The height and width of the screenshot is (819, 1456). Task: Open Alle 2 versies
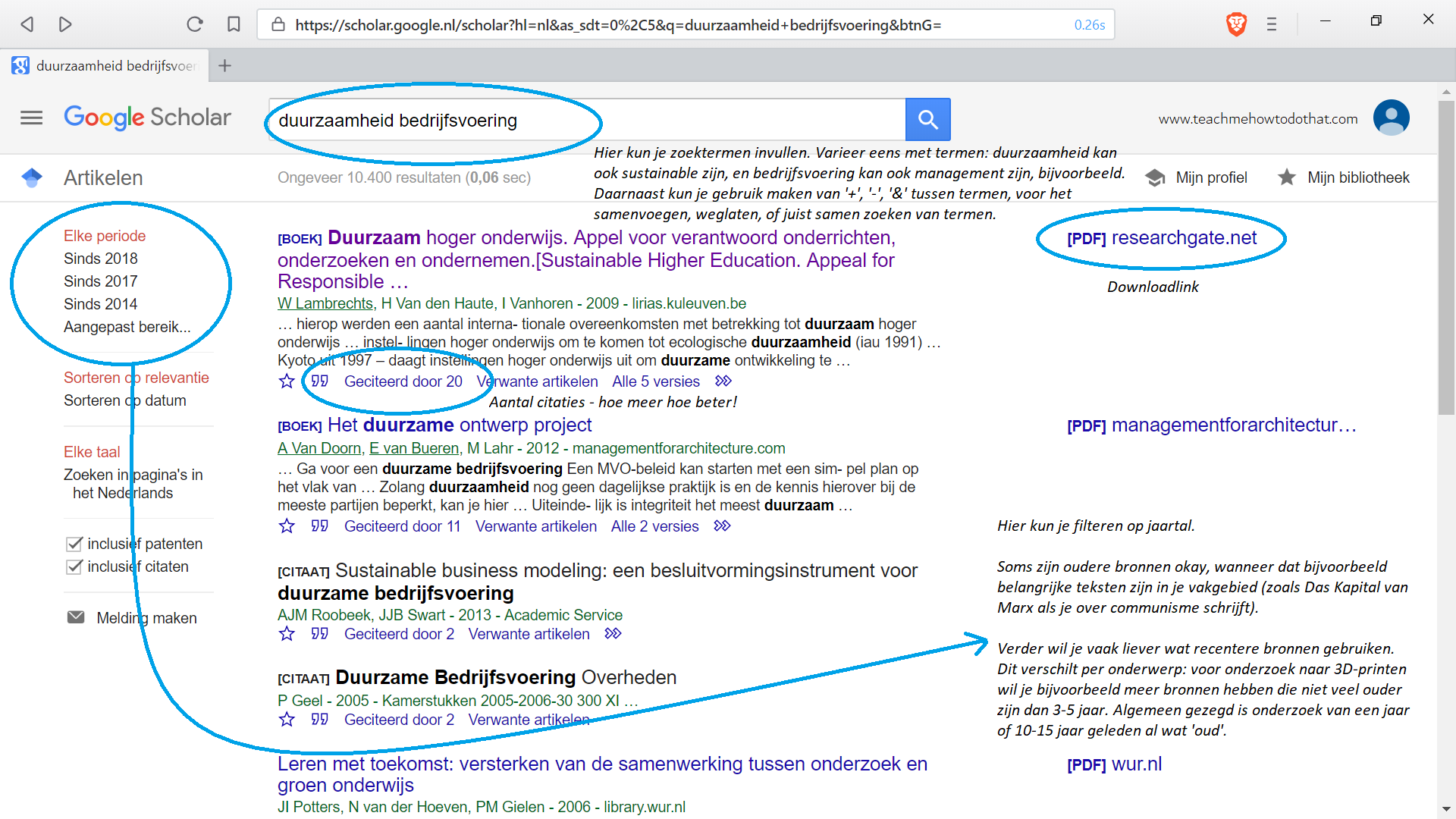(x=655, y=526)
